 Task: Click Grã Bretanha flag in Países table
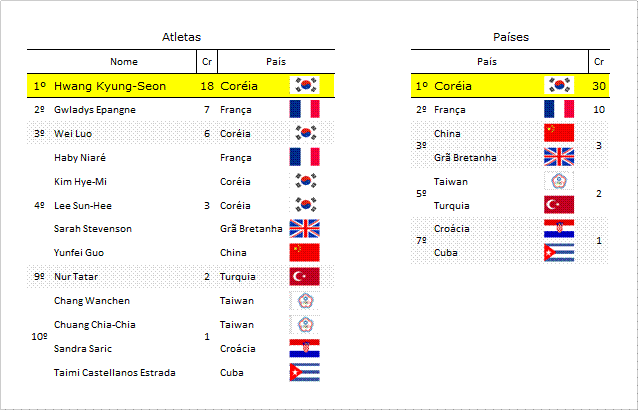[559, 157]
